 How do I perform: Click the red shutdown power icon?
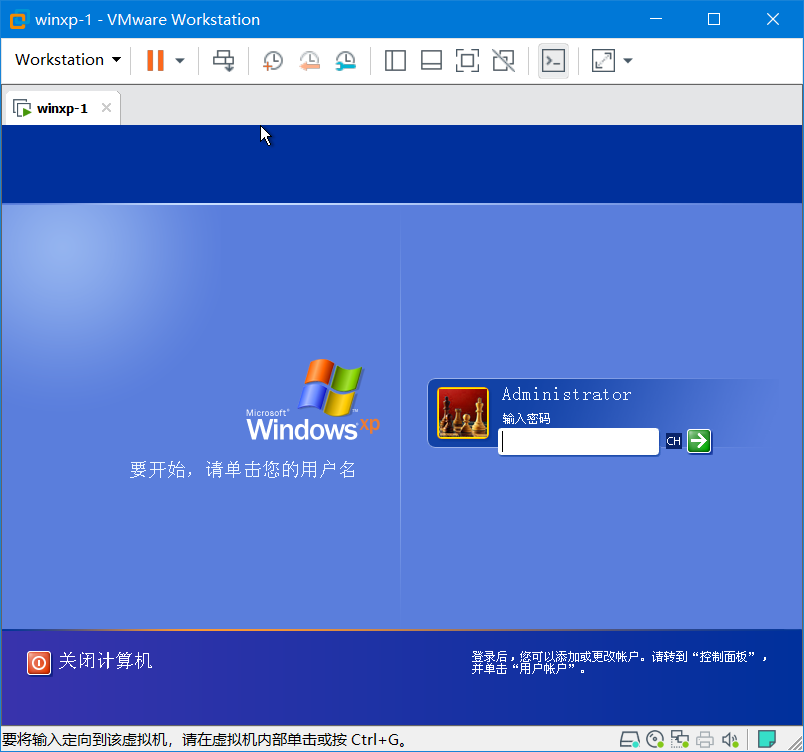tap(39, 663)
